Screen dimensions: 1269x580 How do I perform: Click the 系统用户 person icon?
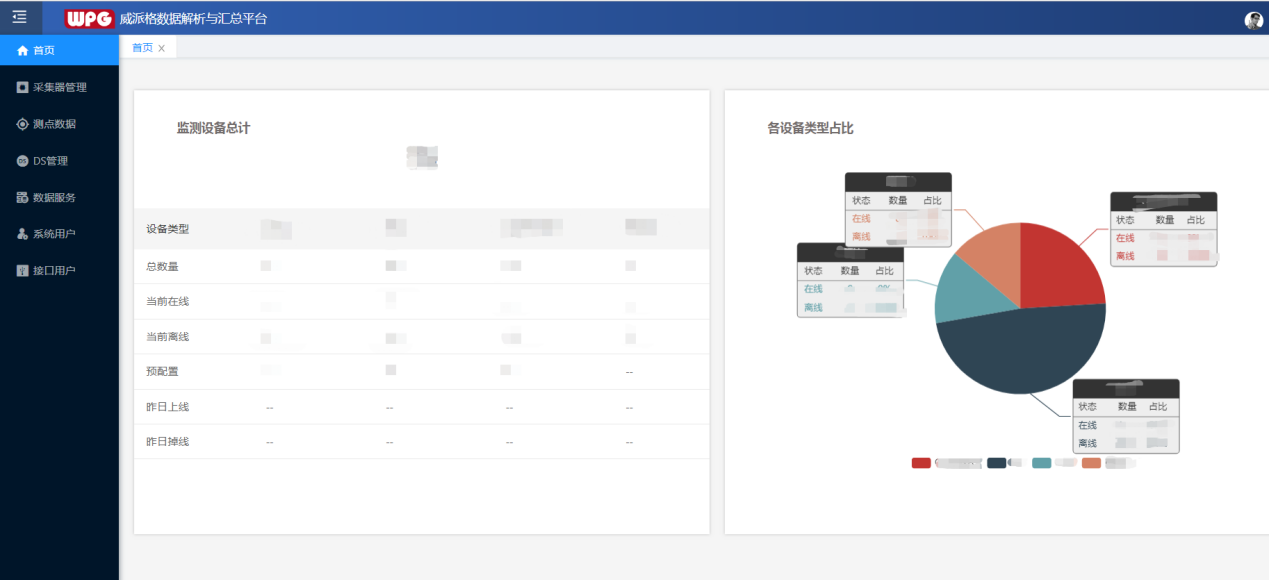click(22, 234)
